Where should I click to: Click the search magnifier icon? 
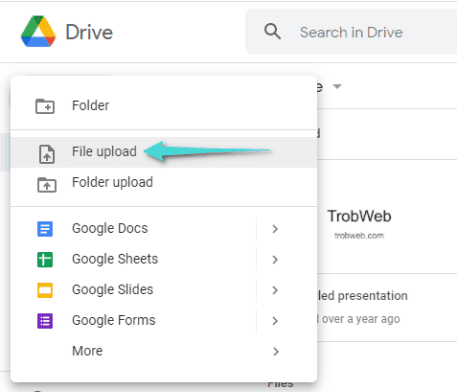(x=272, y=32)
